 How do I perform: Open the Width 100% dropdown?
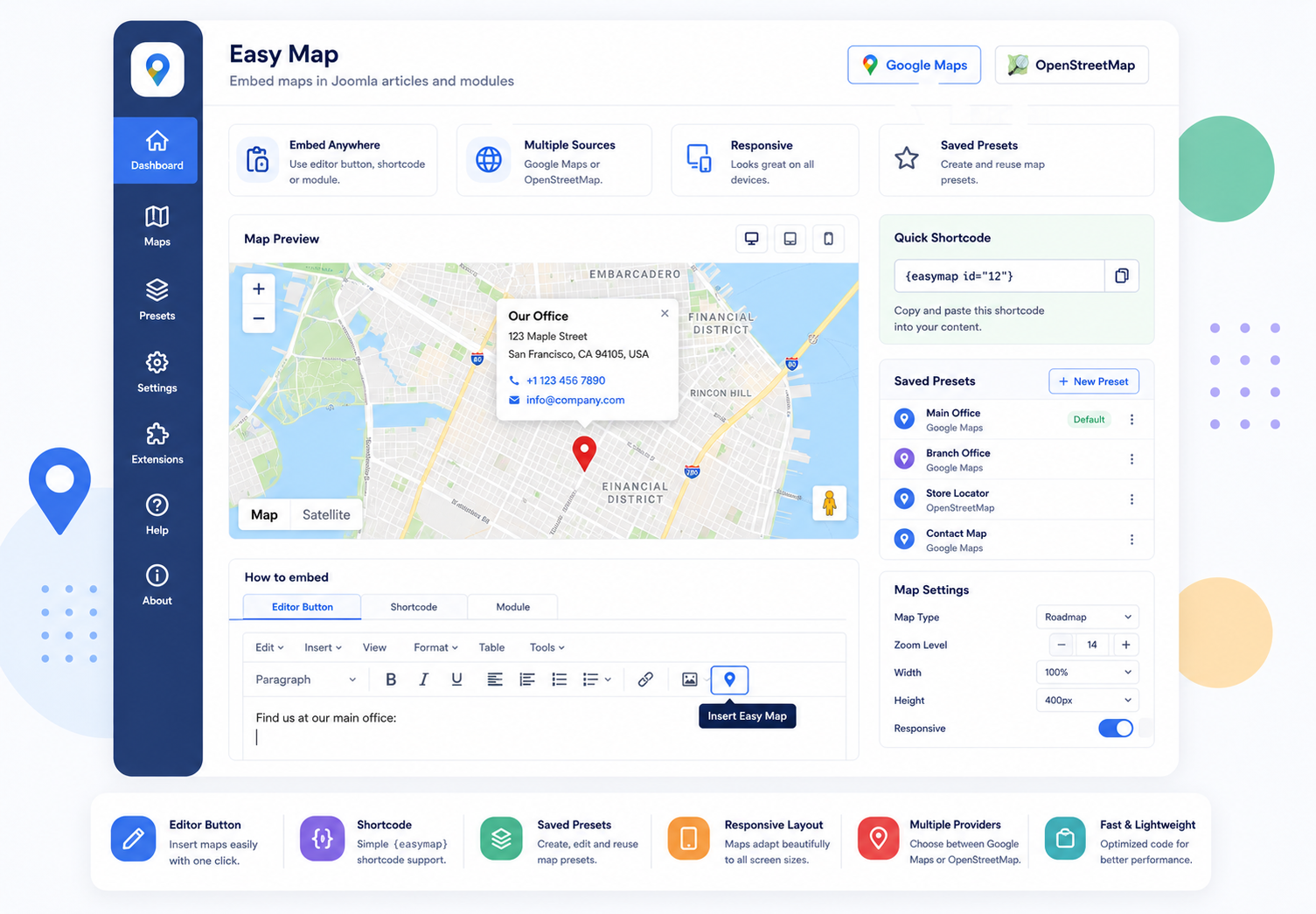pos(1087,673)
